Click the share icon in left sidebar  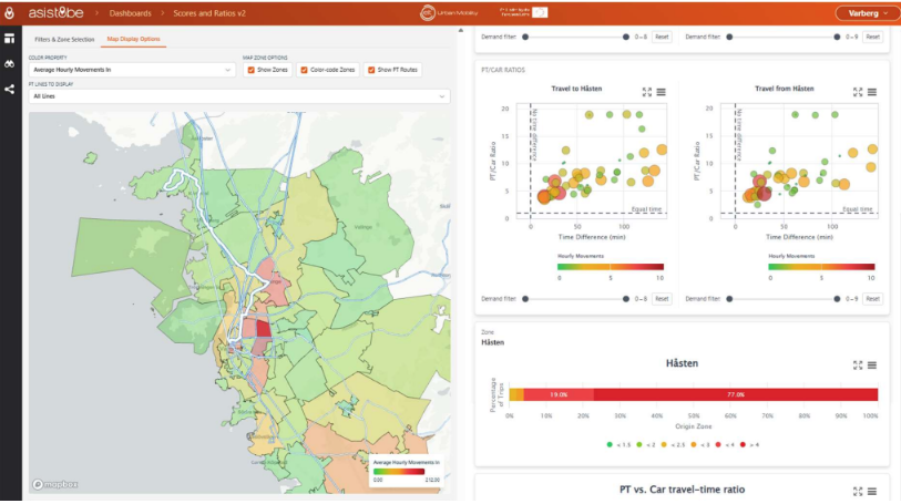(9, 89)
